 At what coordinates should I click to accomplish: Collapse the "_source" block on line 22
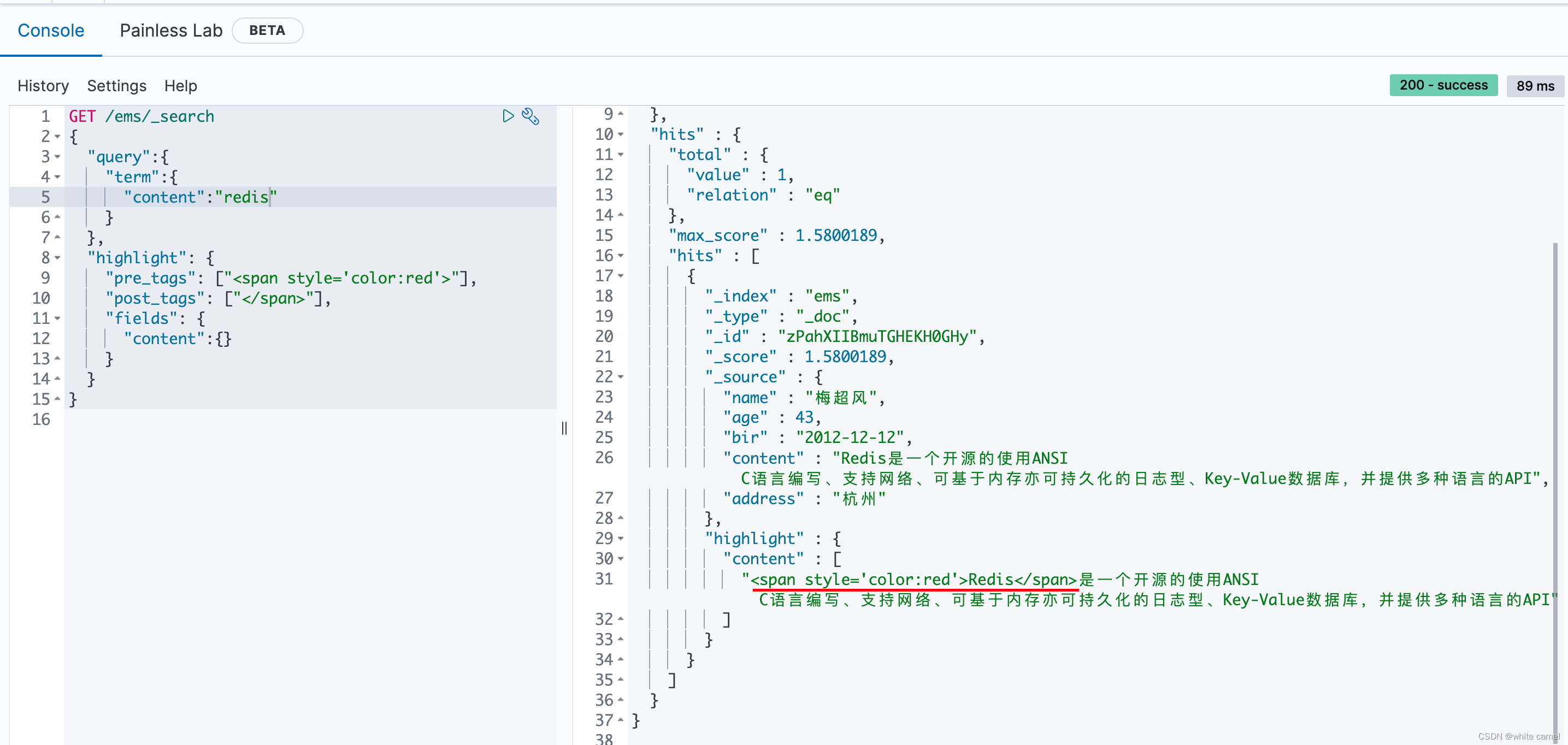[x=620, y=377]
